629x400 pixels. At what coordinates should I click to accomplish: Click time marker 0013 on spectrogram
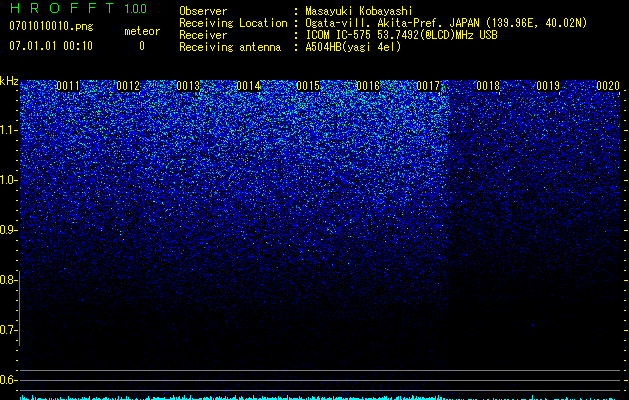(x=188, y=86)
